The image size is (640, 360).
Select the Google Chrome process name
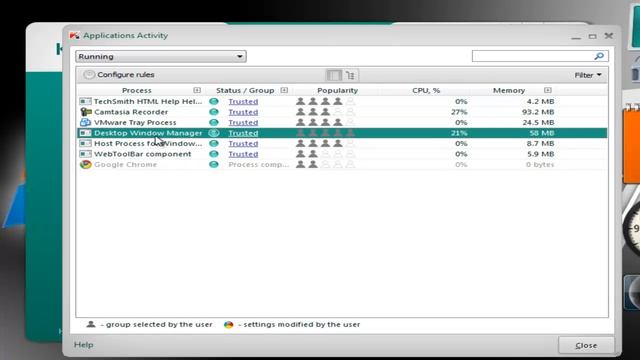pos(125,164)
